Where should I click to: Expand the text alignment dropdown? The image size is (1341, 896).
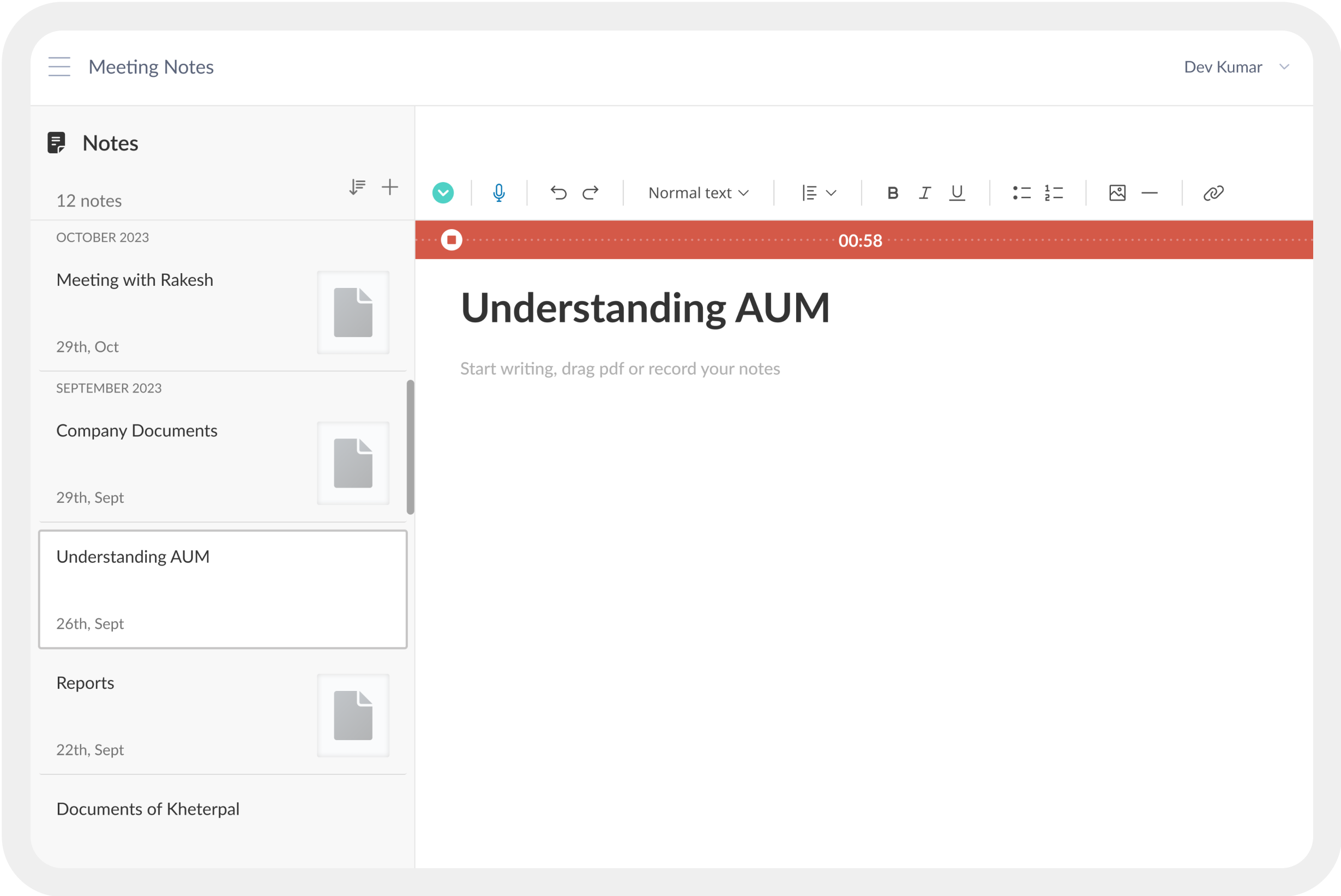click(x=819, y=193)
